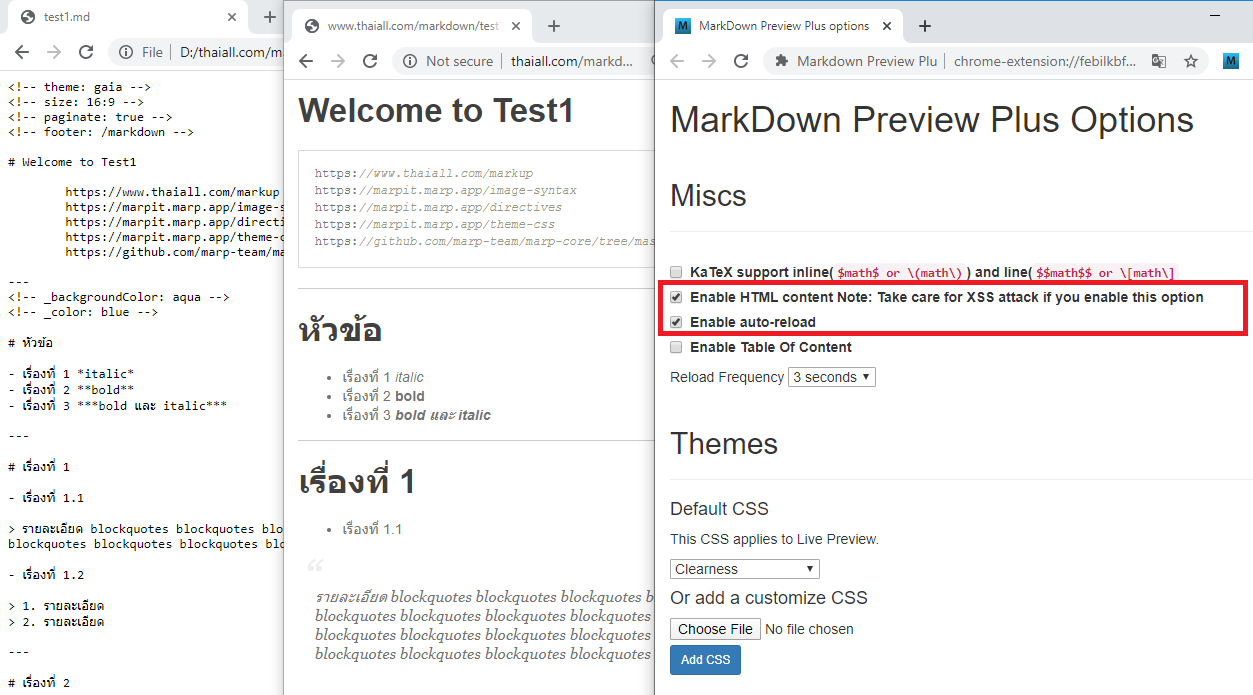
Task: Click the File info icon in the test1.md address bar
Action: [127, 52]
